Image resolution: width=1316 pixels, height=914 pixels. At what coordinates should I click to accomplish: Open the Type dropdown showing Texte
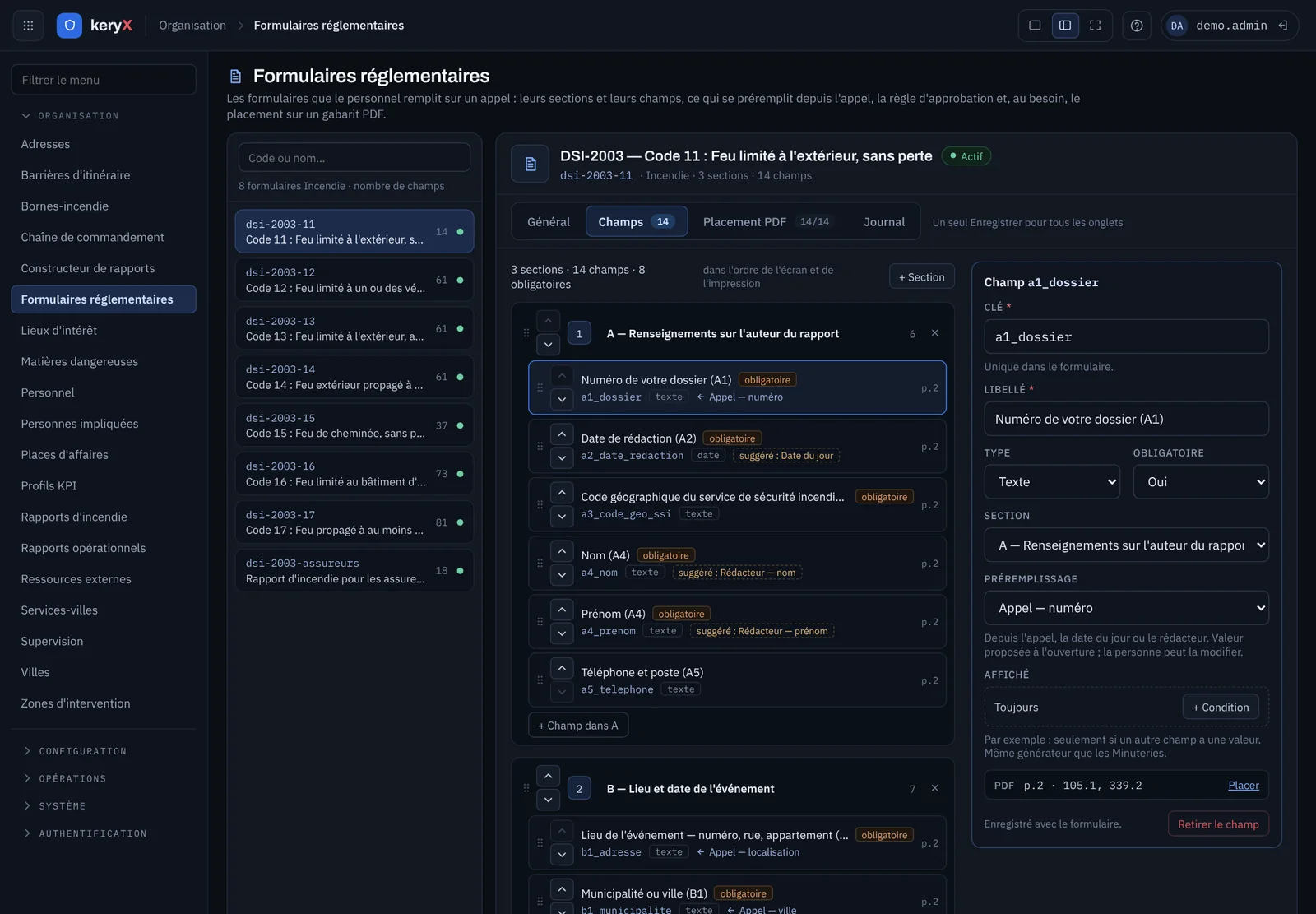1052,482
